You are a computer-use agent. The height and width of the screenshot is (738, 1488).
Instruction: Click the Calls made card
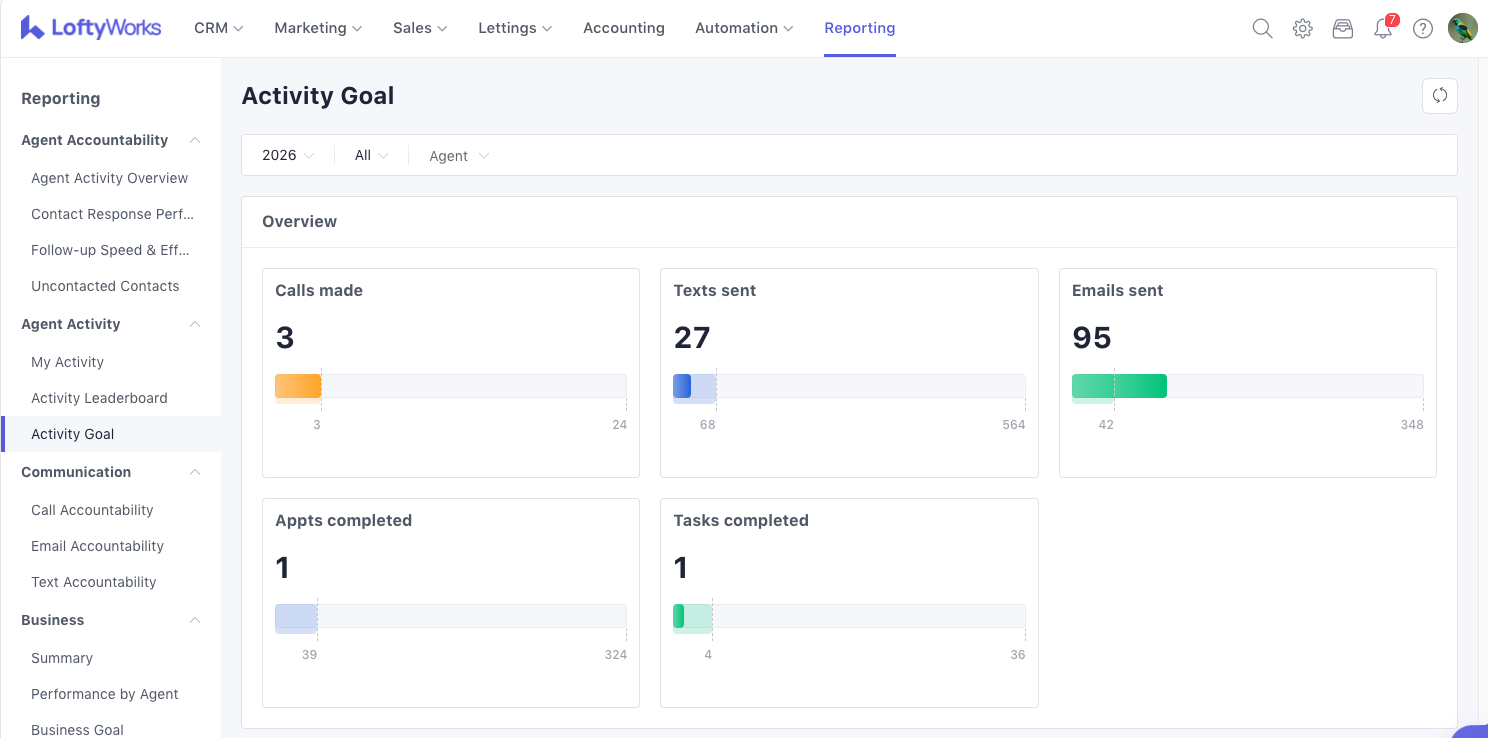pyautogui.click(x=450, y=372)
